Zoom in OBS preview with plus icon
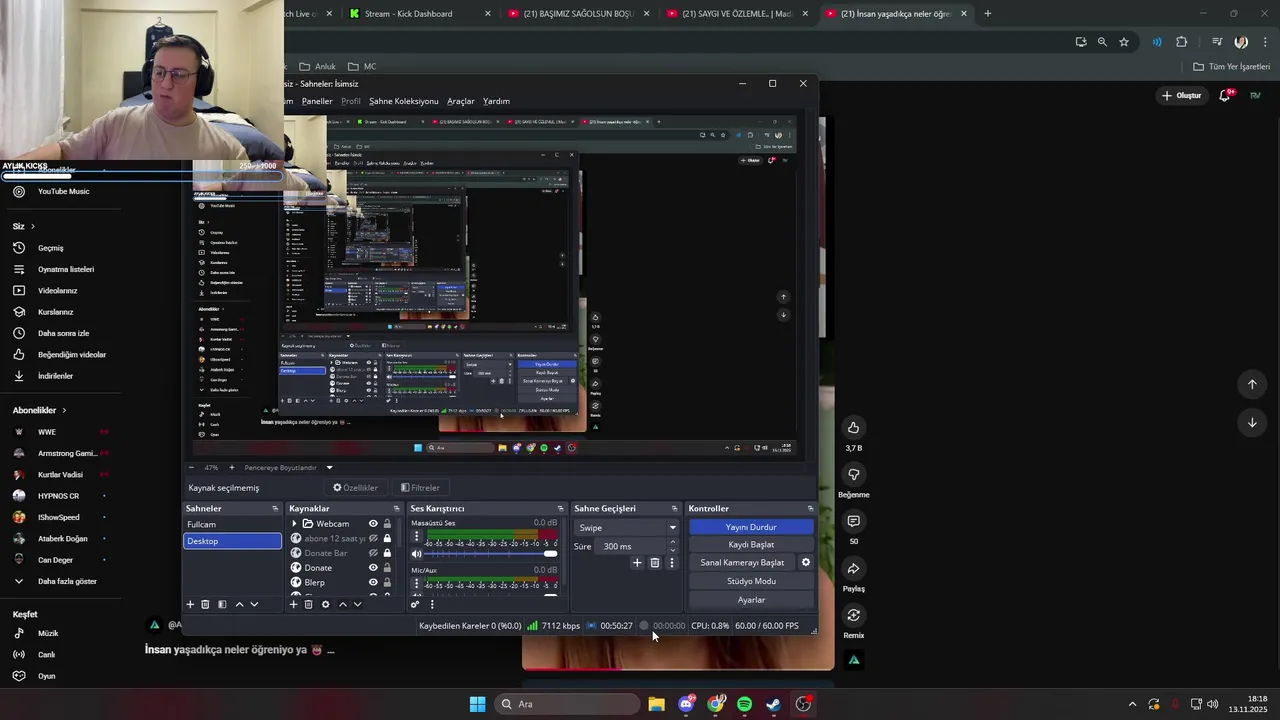This screenshot has height=720, width=1280. tap(232, 467)
